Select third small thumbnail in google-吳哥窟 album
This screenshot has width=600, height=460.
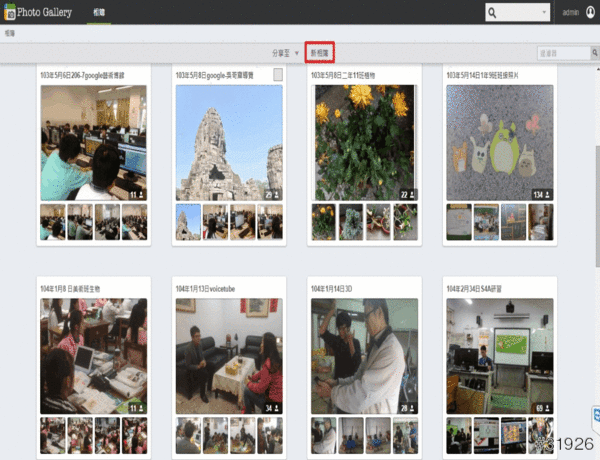tap(243, 222)
